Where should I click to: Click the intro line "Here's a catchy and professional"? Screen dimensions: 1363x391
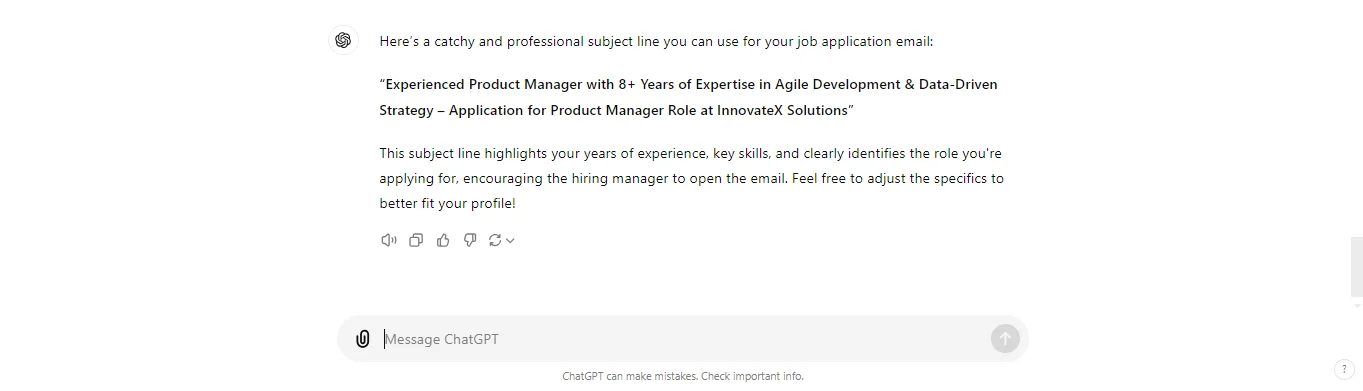click(656, 41)
